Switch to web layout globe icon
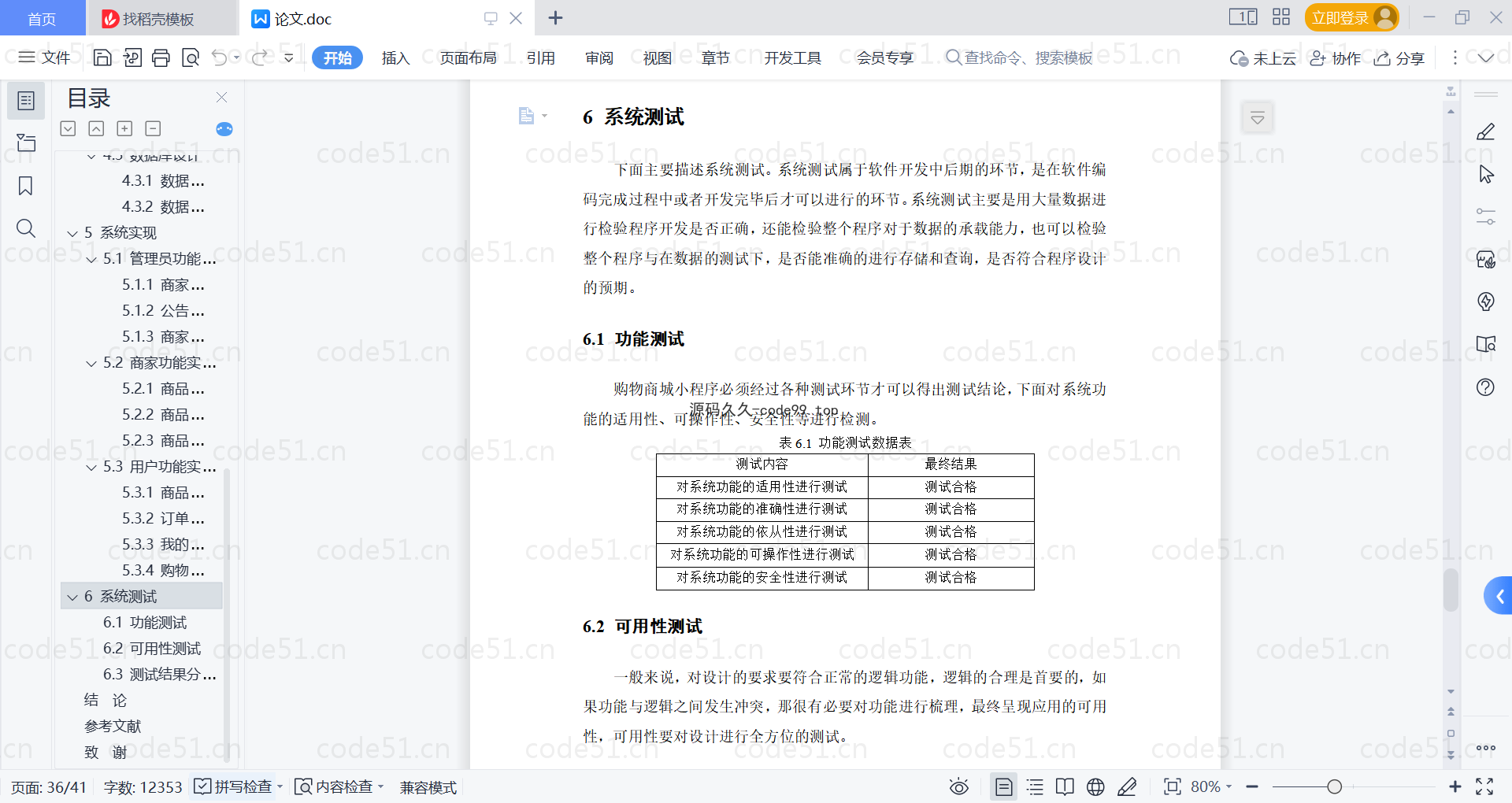 [1095, 786]
